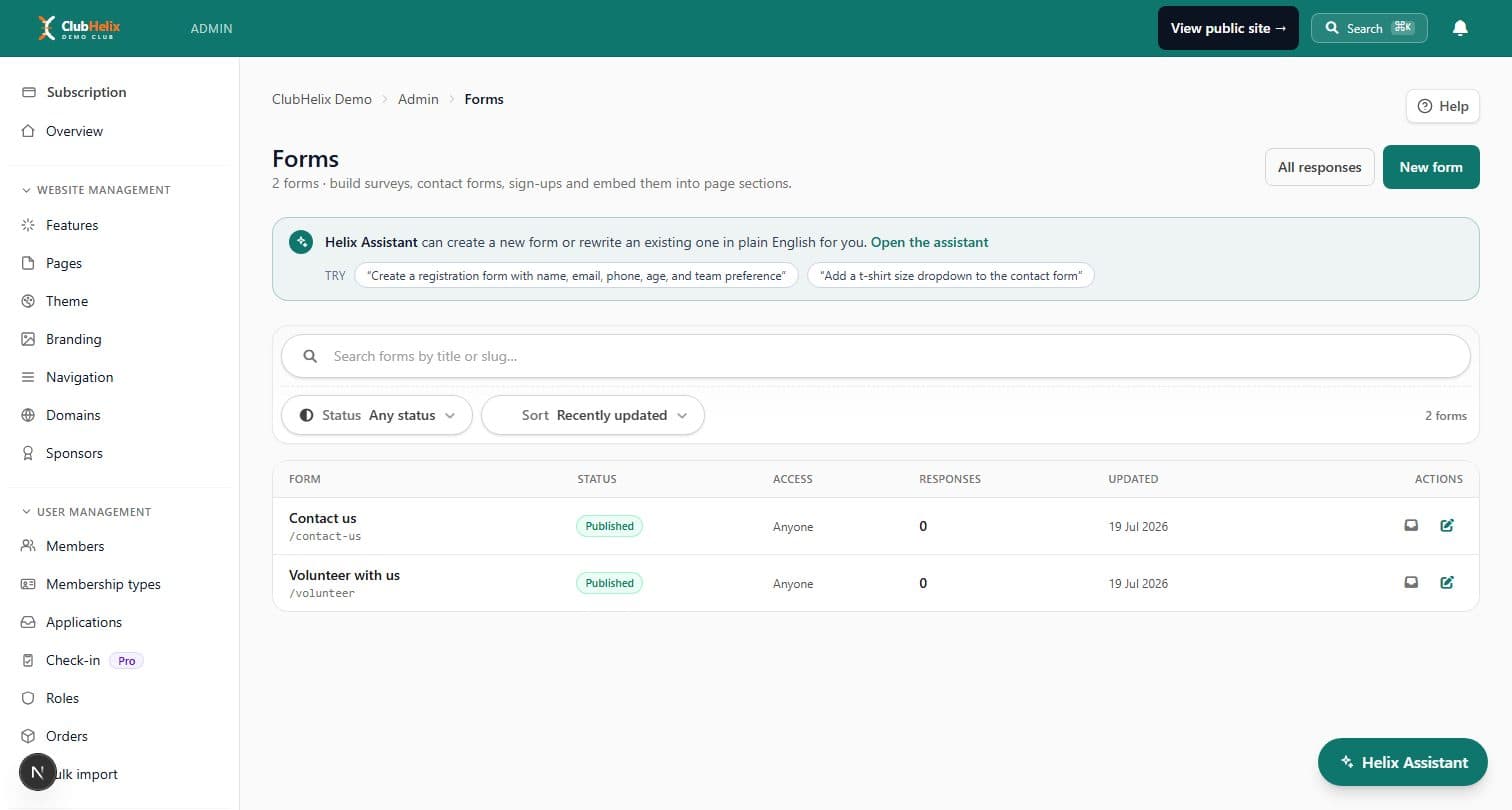Choose the registration form suggestion chip

tap(576, 275)
